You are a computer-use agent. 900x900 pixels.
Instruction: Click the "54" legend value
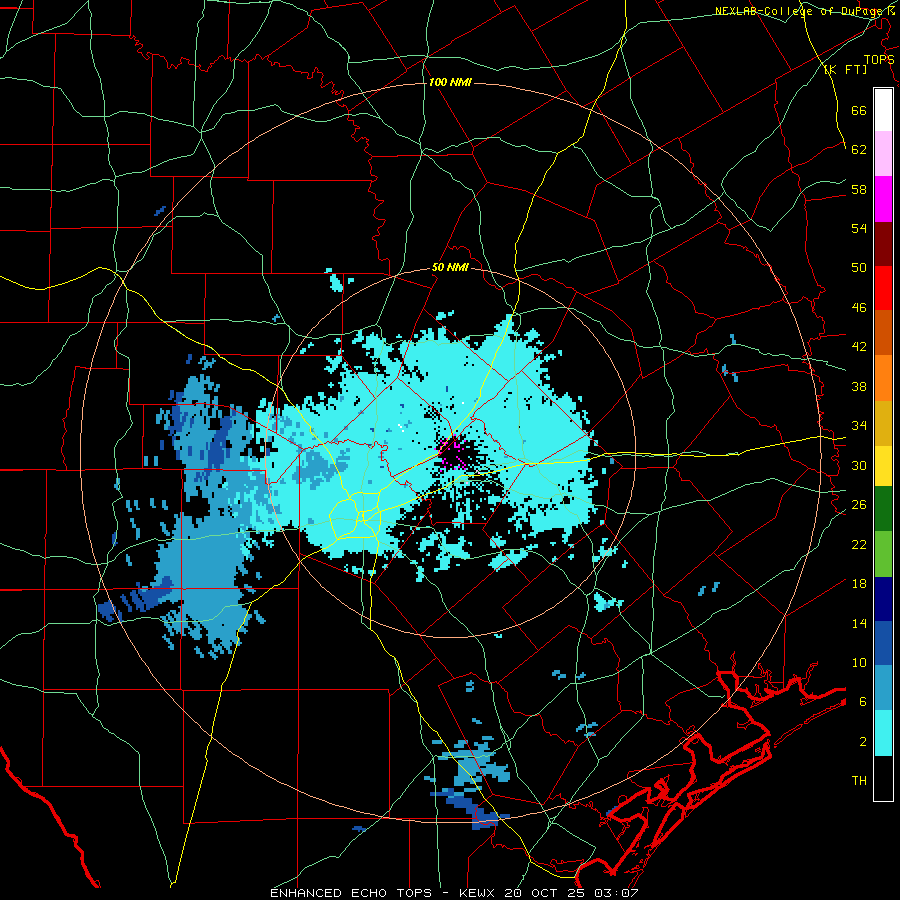click(x=859, y=228)
